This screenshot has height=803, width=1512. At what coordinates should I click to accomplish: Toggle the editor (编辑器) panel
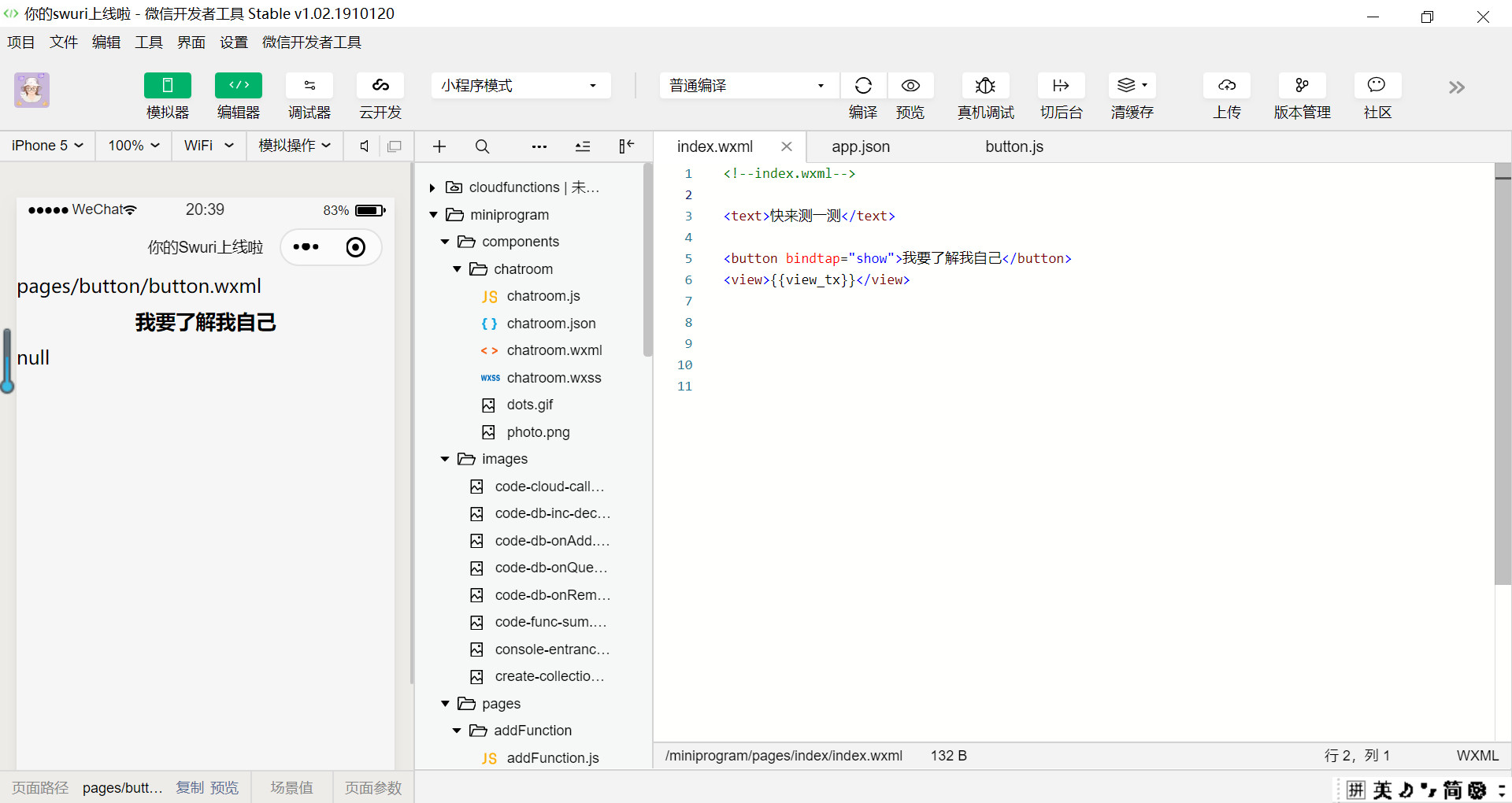click(x=239, y=86)
